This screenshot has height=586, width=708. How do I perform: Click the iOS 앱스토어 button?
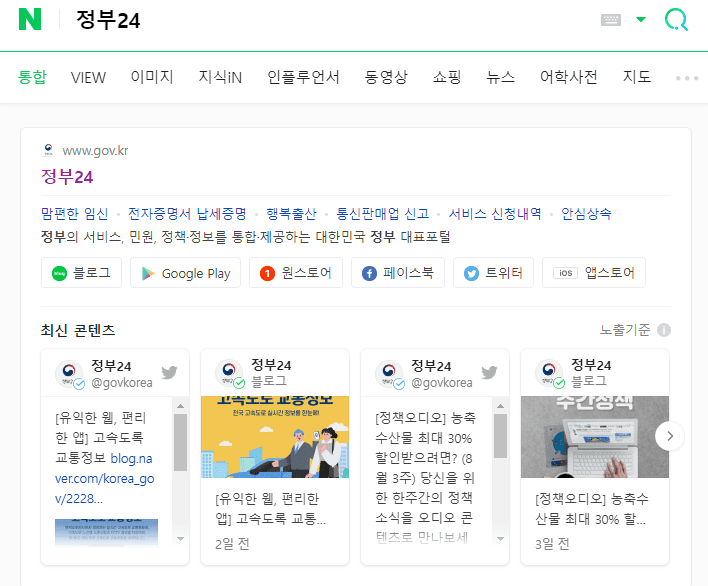click(x=594, y=273)
